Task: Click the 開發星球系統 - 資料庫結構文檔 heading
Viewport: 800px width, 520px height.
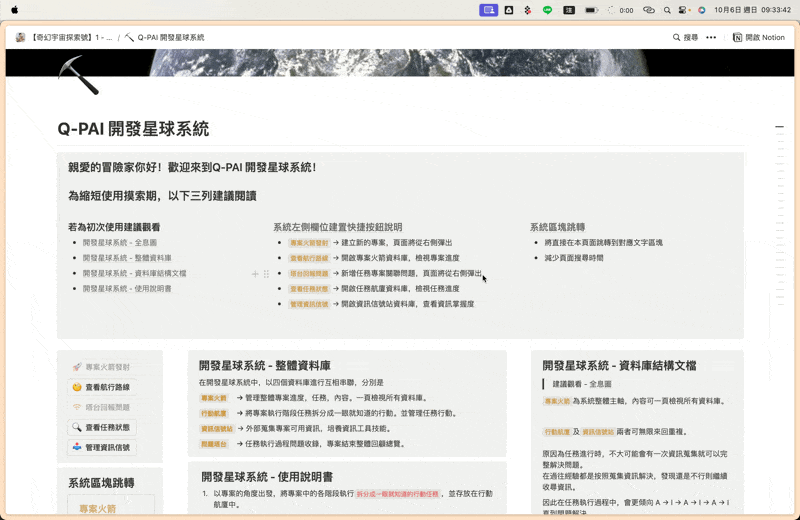Action: (x=619, y=366)
